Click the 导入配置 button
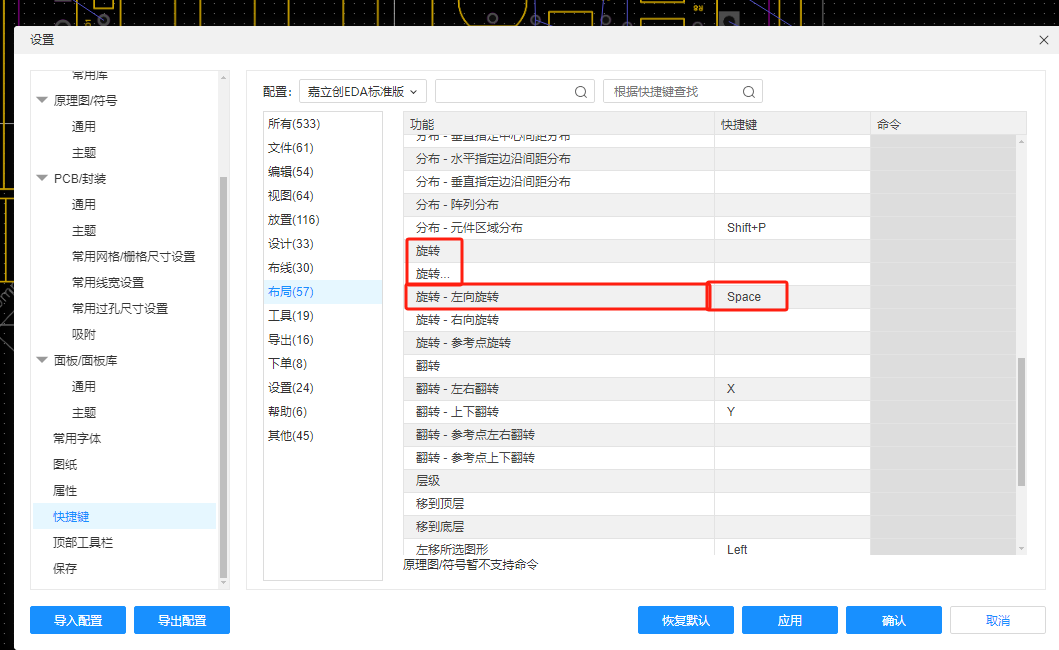Screen dimensions: 1059x650 coord(78,620)
